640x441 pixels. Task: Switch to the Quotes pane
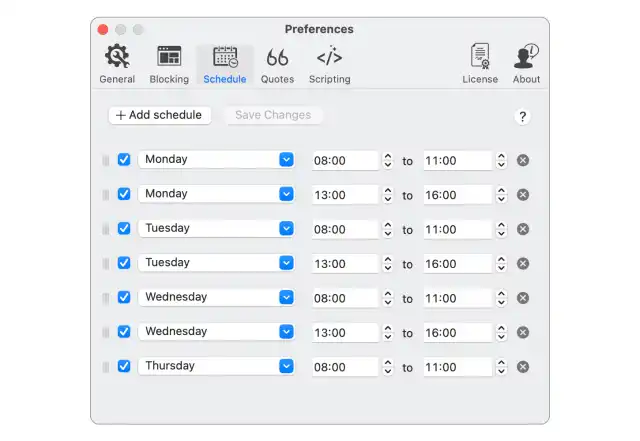[277, 64]
